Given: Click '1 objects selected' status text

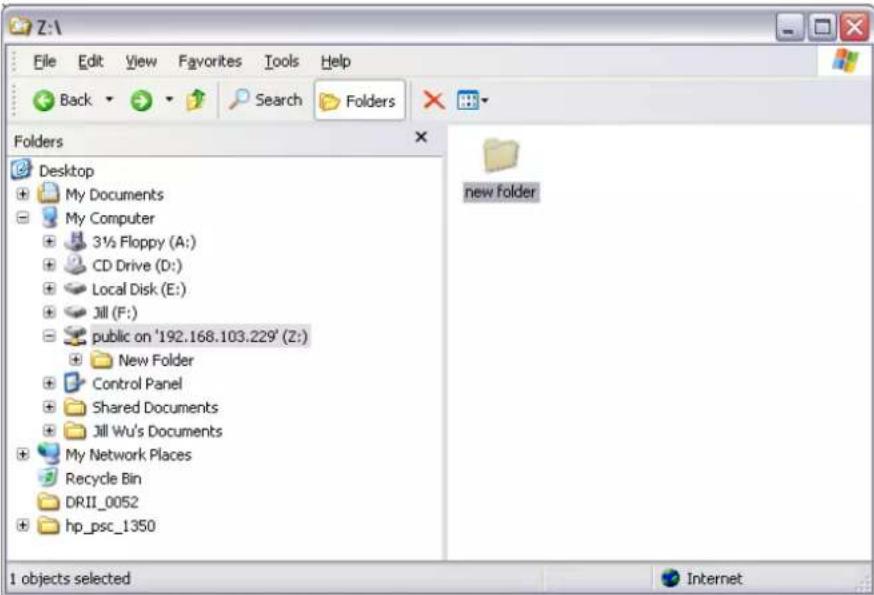Looking at the screenshot, I should 70,579.
